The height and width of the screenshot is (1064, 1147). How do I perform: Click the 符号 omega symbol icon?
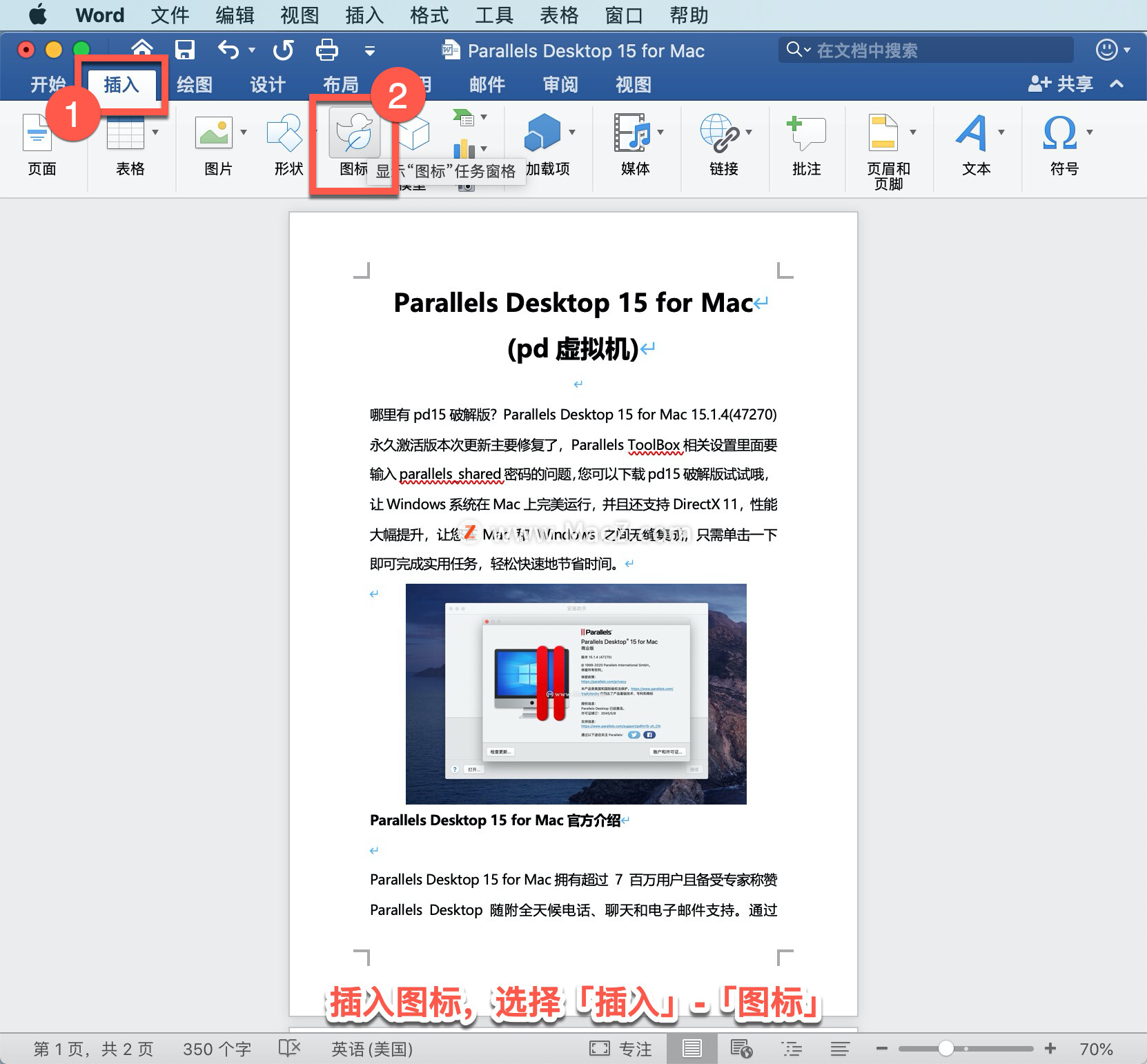pos(1060,132)
